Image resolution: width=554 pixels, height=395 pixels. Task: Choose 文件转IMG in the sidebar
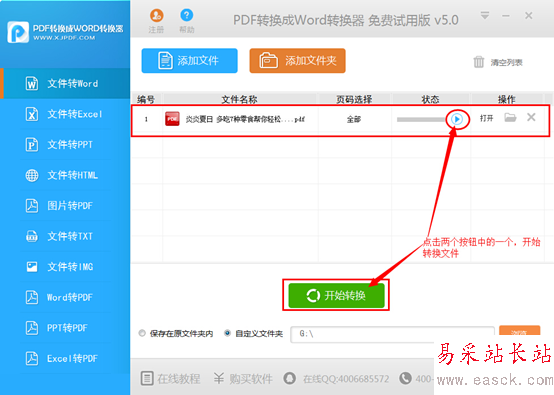[65, 267]
